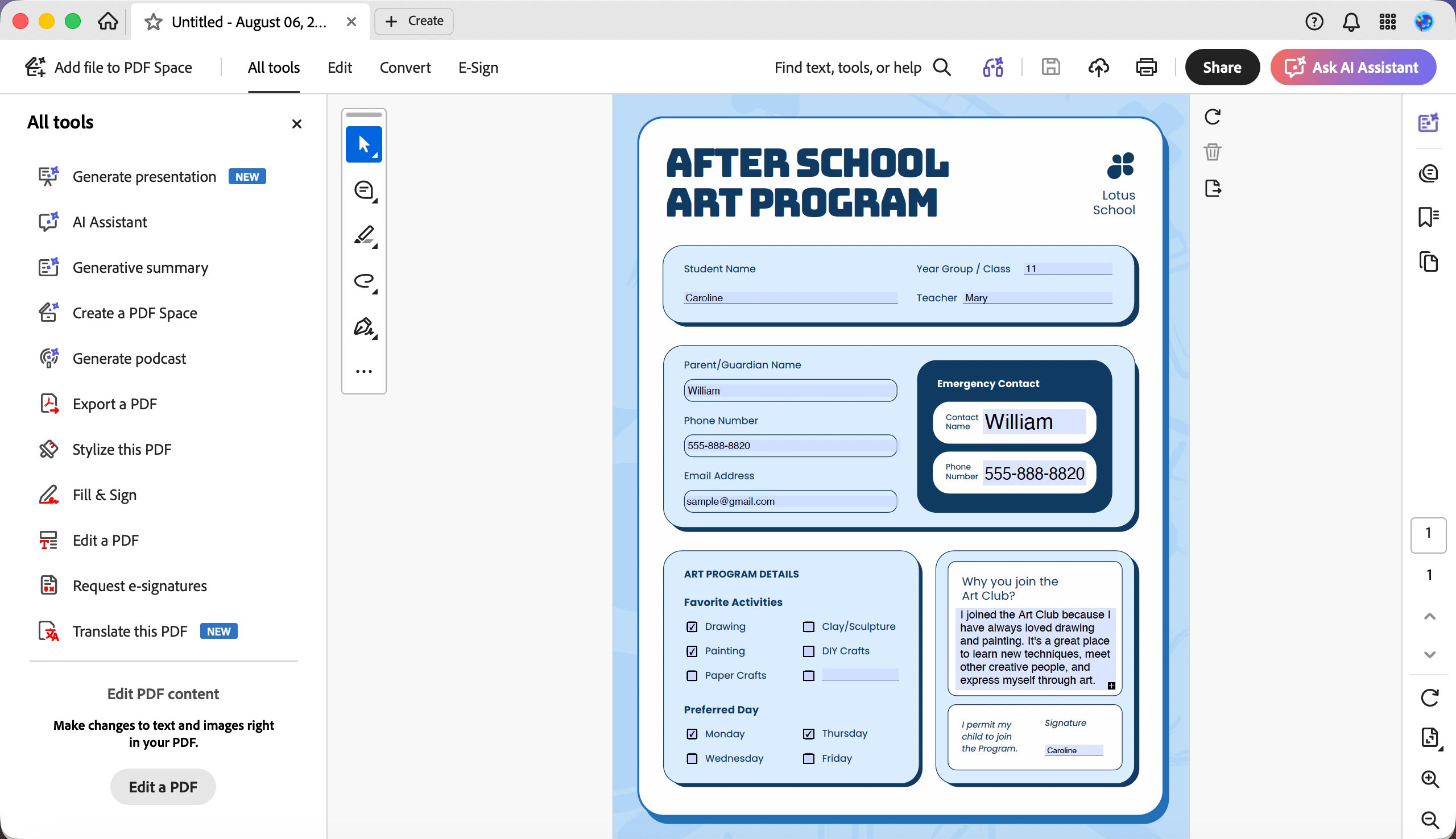Select Export a PDF tool
The height and width of the screenshot is (839, 1456).
click(x=97, y=404)
